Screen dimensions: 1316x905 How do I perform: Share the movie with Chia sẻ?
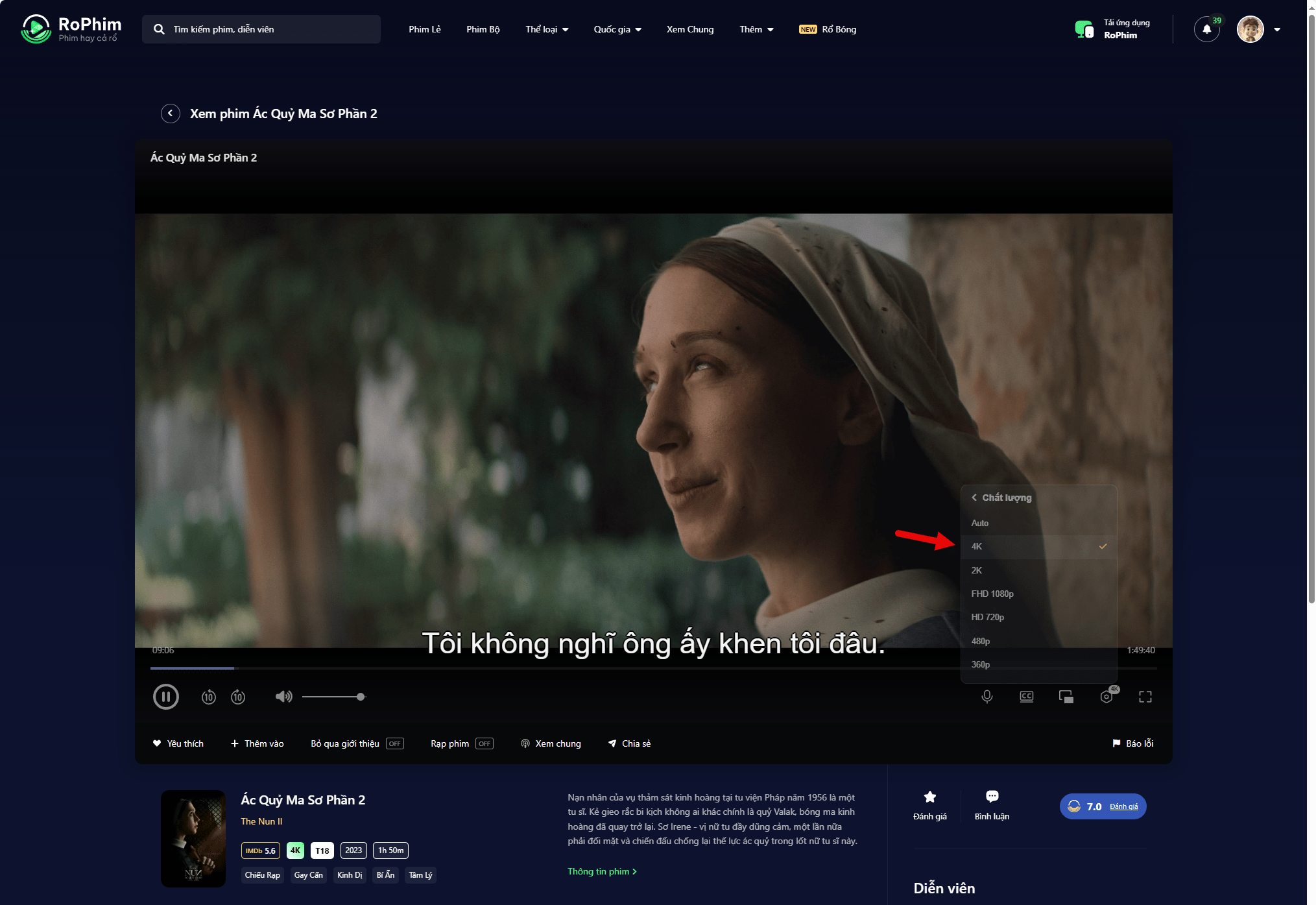point(630,743)
